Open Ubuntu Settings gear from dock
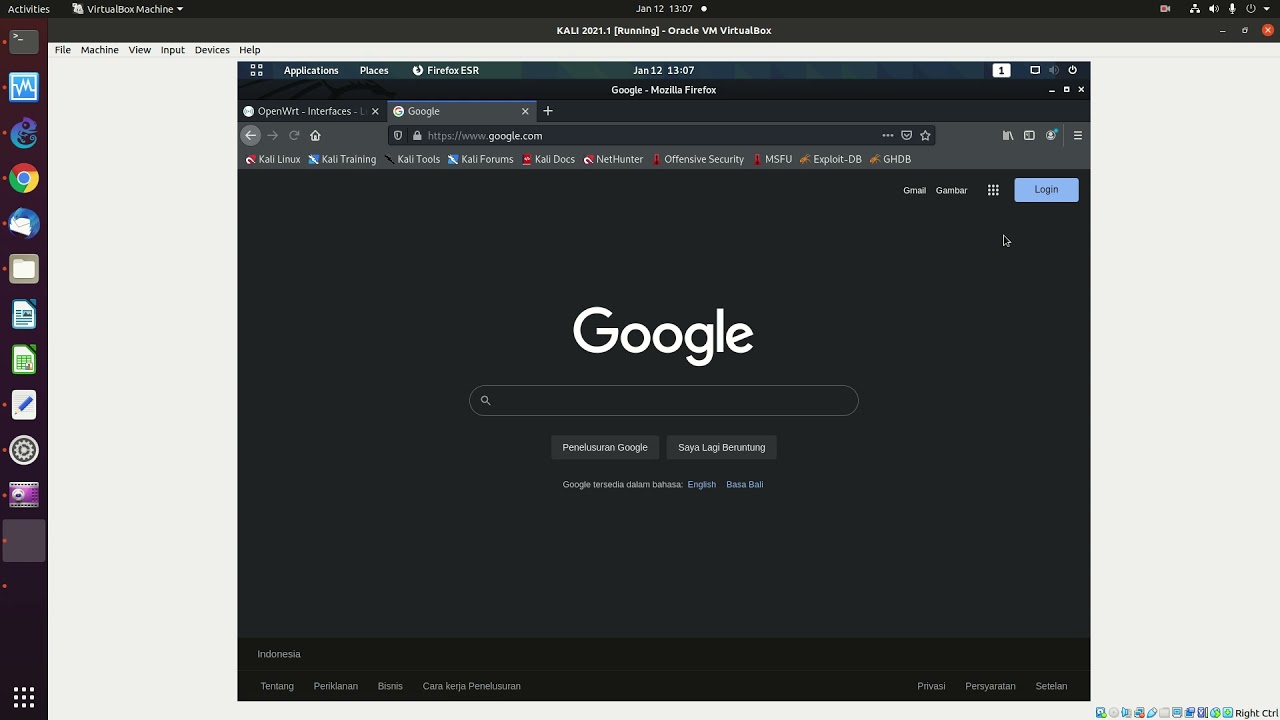 24,450
